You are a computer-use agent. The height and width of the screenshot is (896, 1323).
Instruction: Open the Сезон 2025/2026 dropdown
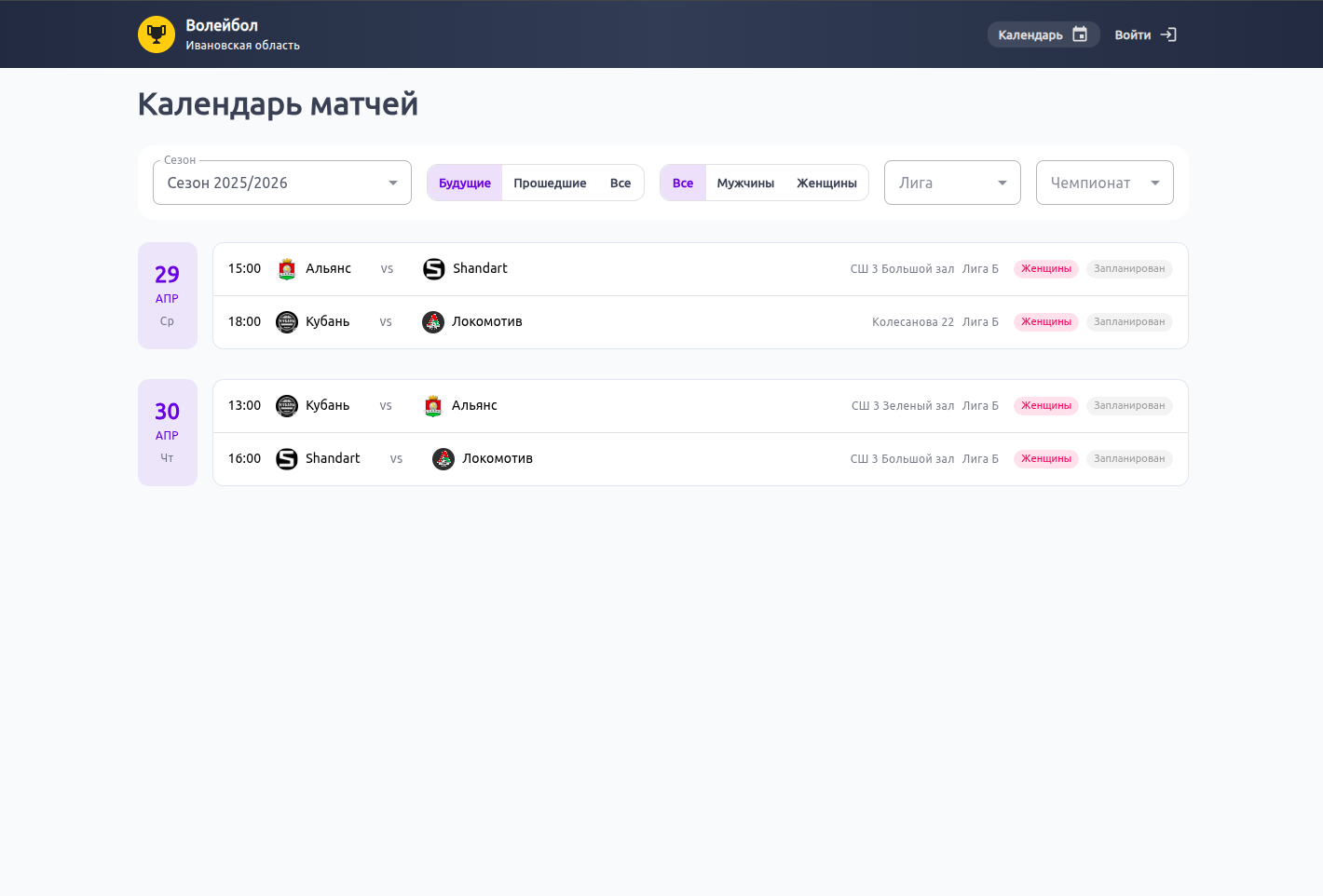tap(281, 183)
